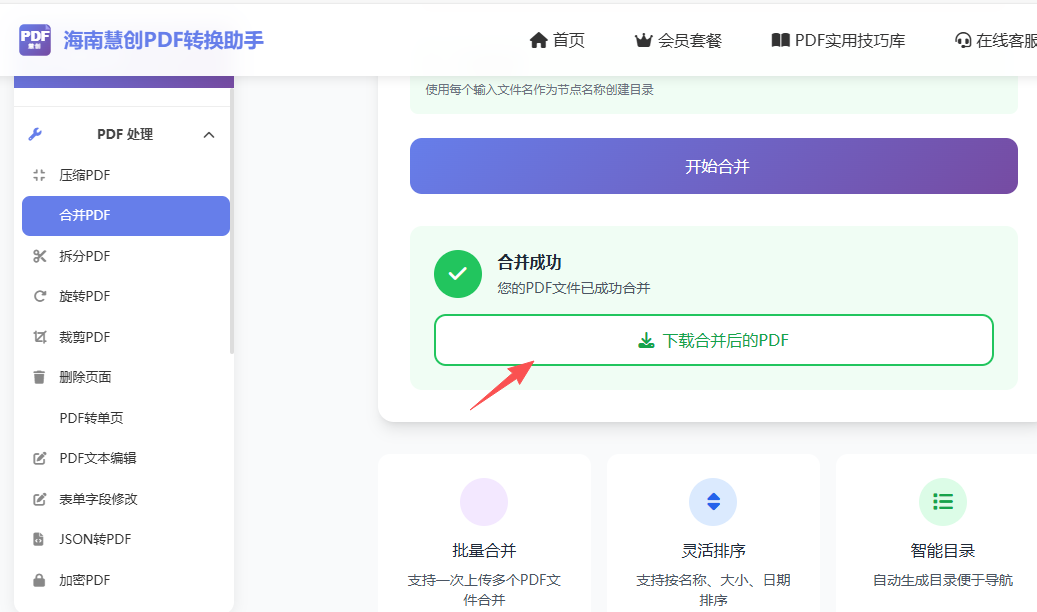Click the list icon above 智能目录

tap(943, 502)
